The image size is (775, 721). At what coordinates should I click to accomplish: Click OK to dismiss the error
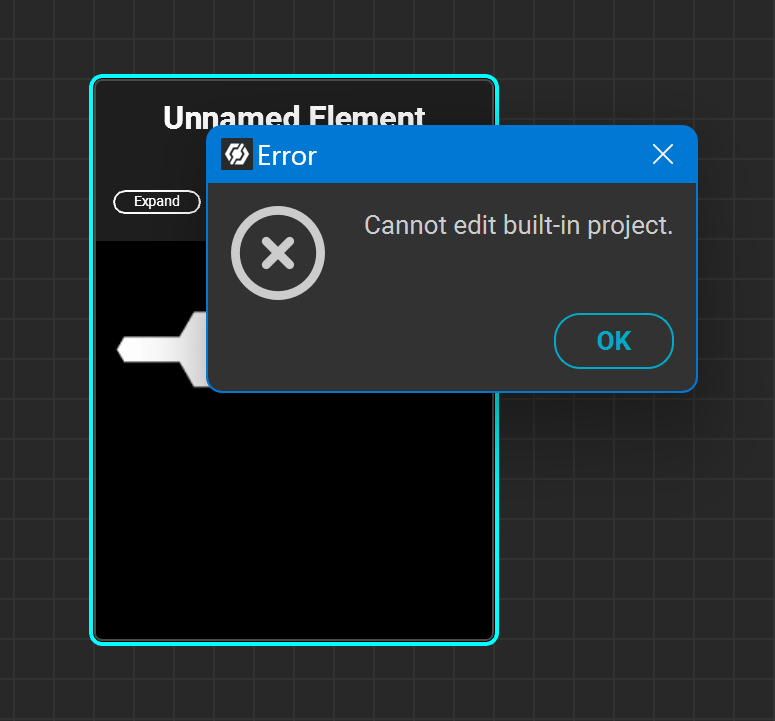tap(613, 341)
